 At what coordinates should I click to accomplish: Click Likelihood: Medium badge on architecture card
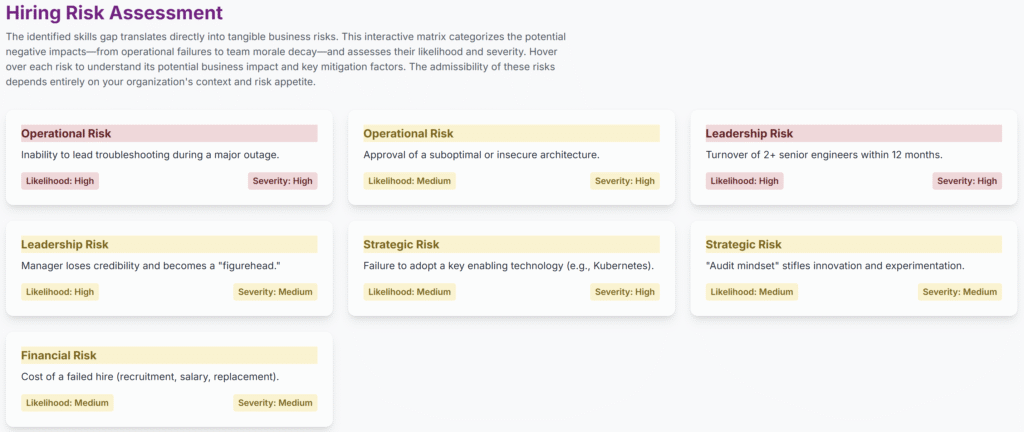tap(409, 181)
